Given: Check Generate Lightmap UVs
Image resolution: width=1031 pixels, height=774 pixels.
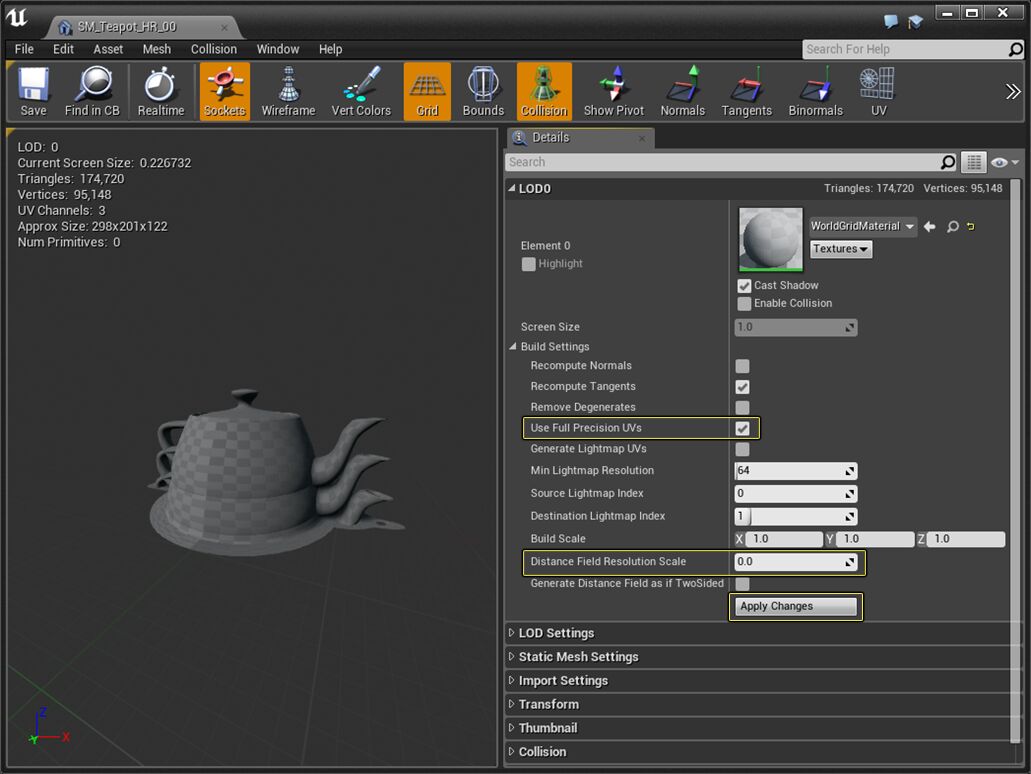Looking at the screenshot, I should click(x=742, y=449).
